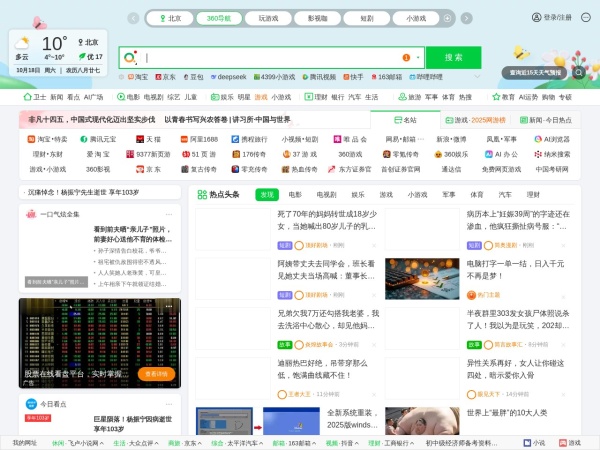Open the add-tab plus icon after 小游戏

[x=447, y=18]
